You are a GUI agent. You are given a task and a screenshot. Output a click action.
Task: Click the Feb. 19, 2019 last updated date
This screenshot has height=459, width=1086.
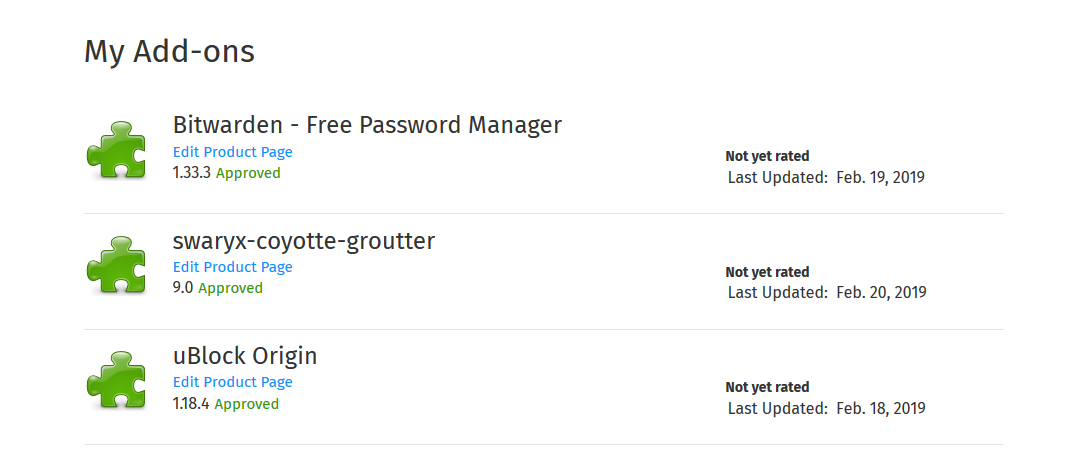click(880, 177)
